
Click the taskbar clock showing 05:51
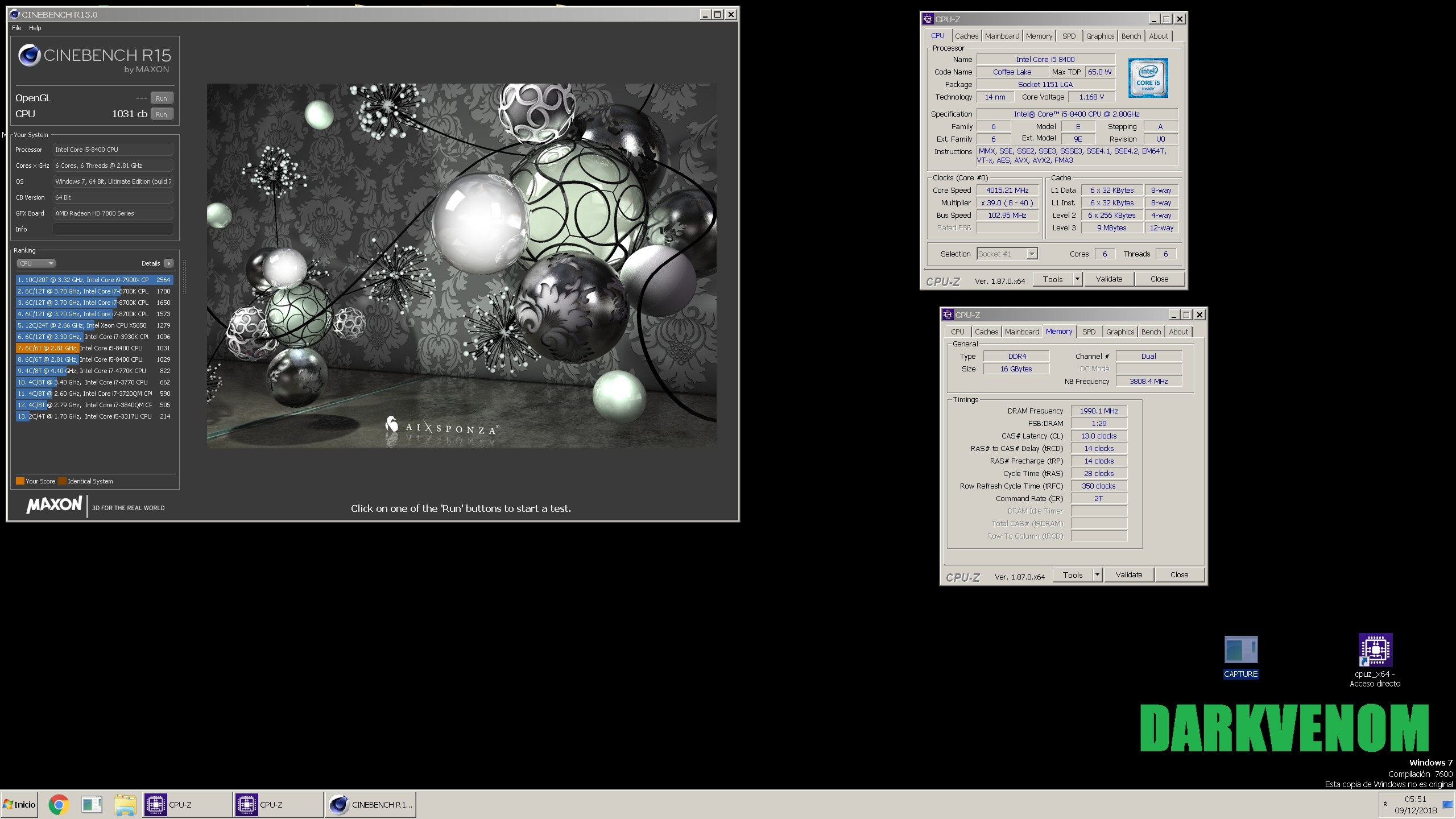(1416, 804)
